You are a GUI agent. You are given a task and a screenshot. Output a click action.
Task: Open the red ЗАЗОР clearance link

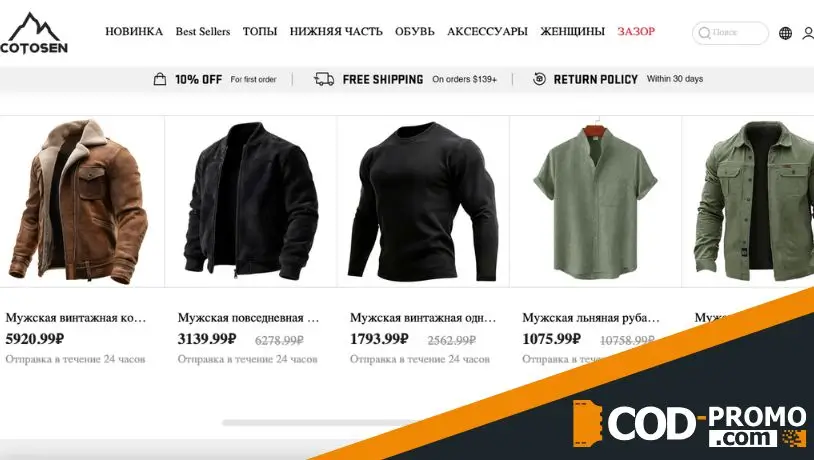pyautogui.click(x=636, y=31)
